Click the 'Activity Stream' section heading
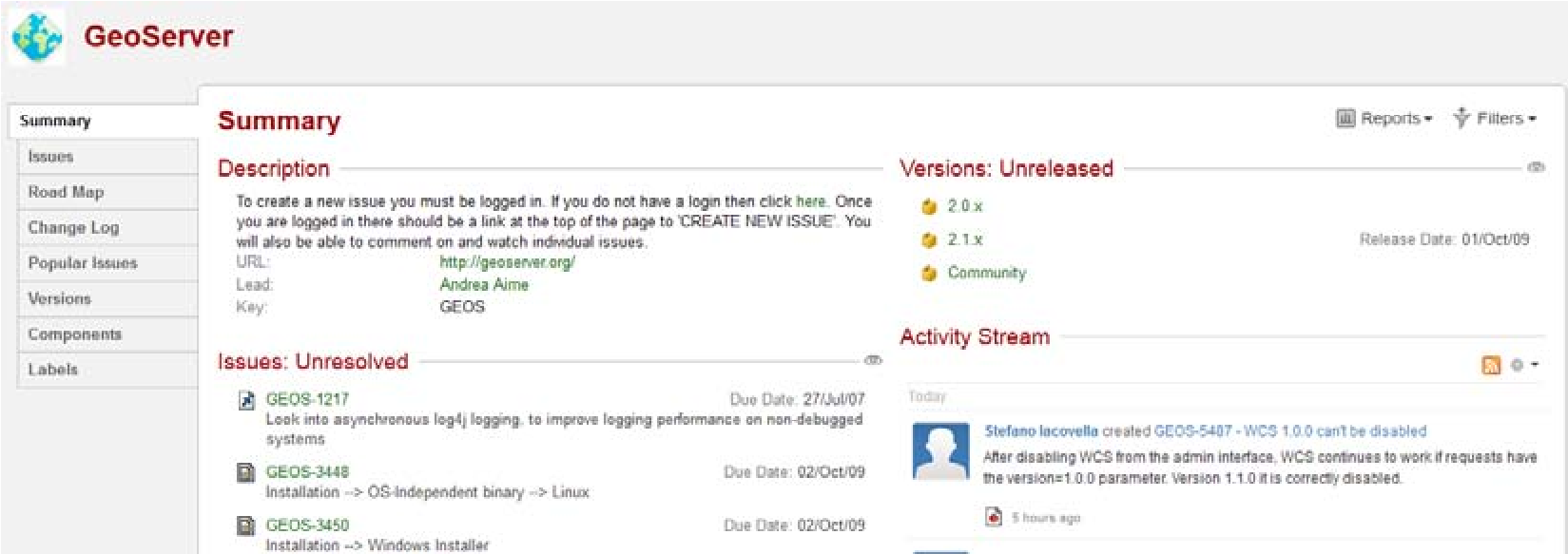Viewport: 1568px width, 554px height. pos(975,336)
